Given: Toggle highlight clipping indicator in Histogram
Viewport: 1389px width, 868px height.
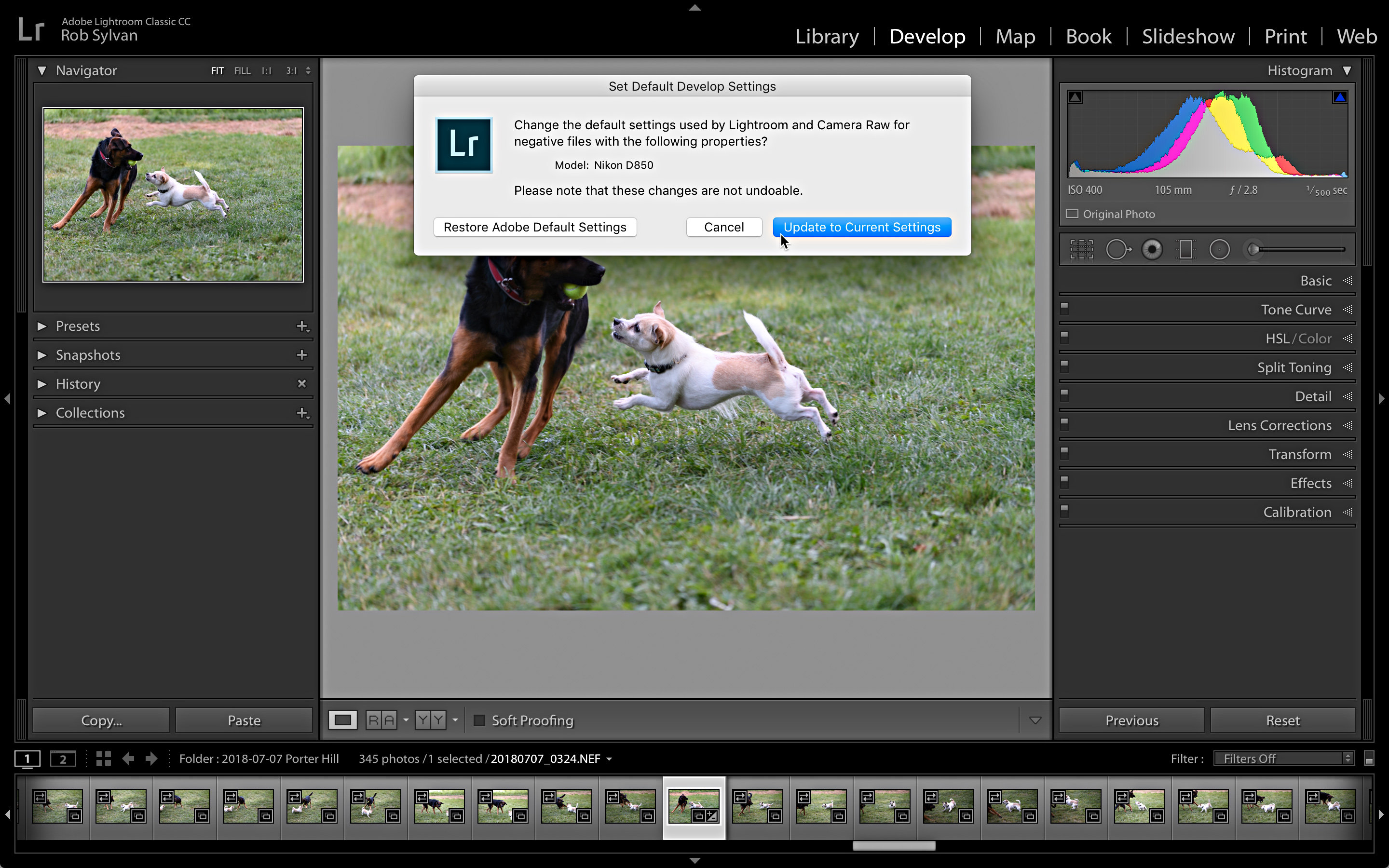Looking at the screenshot, I should click(x=1340, y=97).
